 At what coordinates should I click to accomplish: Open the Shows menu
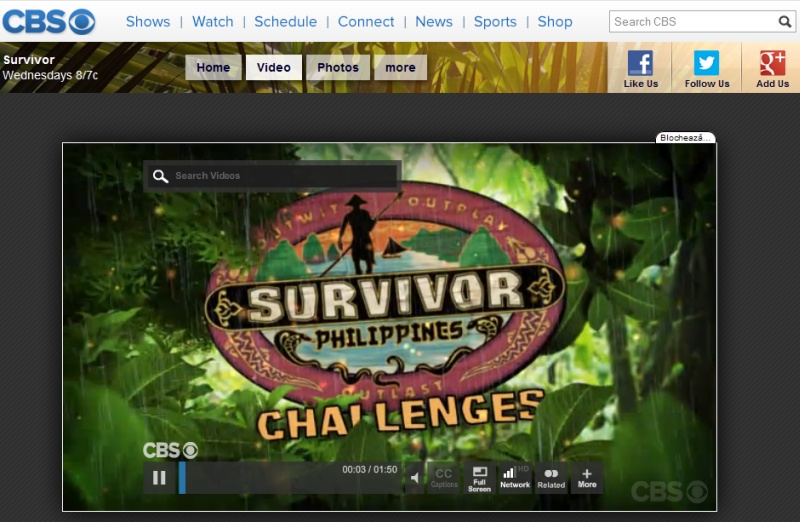[x=148, y=21]
